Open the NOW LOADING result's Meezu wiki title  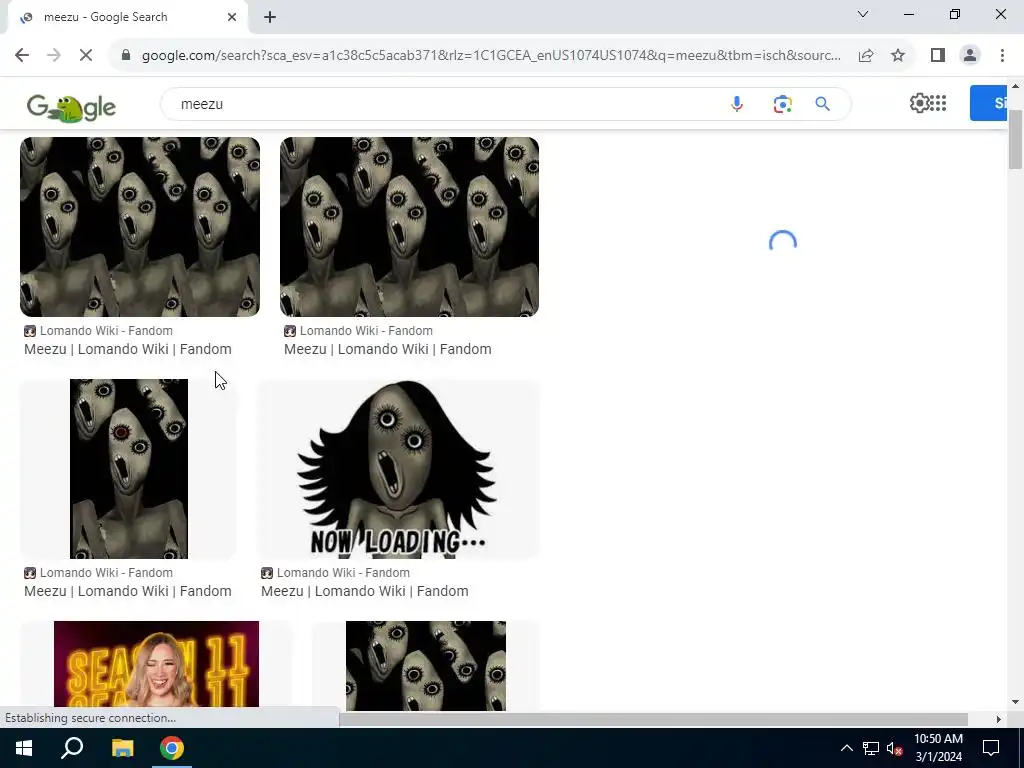pyautogui.click(x=365, y=591)
